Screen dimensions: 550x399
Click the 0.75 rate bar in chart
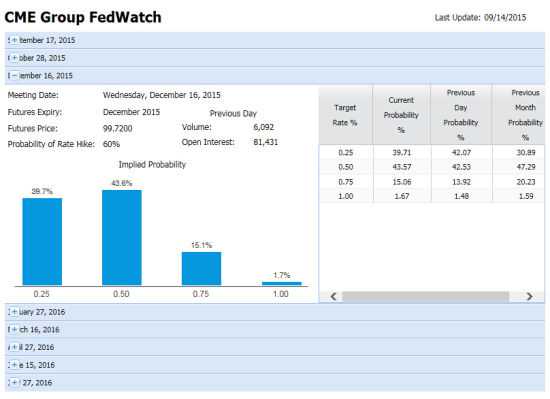tap(201, 269)
